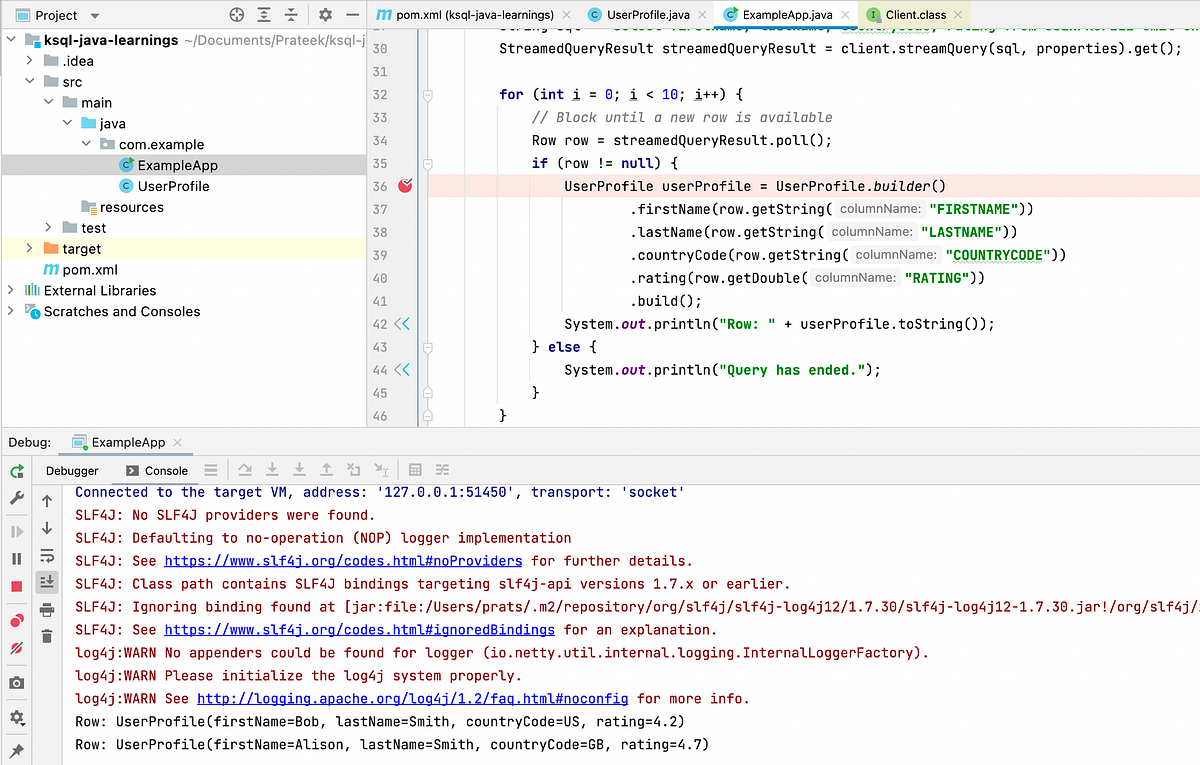Screen dimensions: 1200x765
Task: Toggle breakpoint on line 36
Action: tap(406, 186)
